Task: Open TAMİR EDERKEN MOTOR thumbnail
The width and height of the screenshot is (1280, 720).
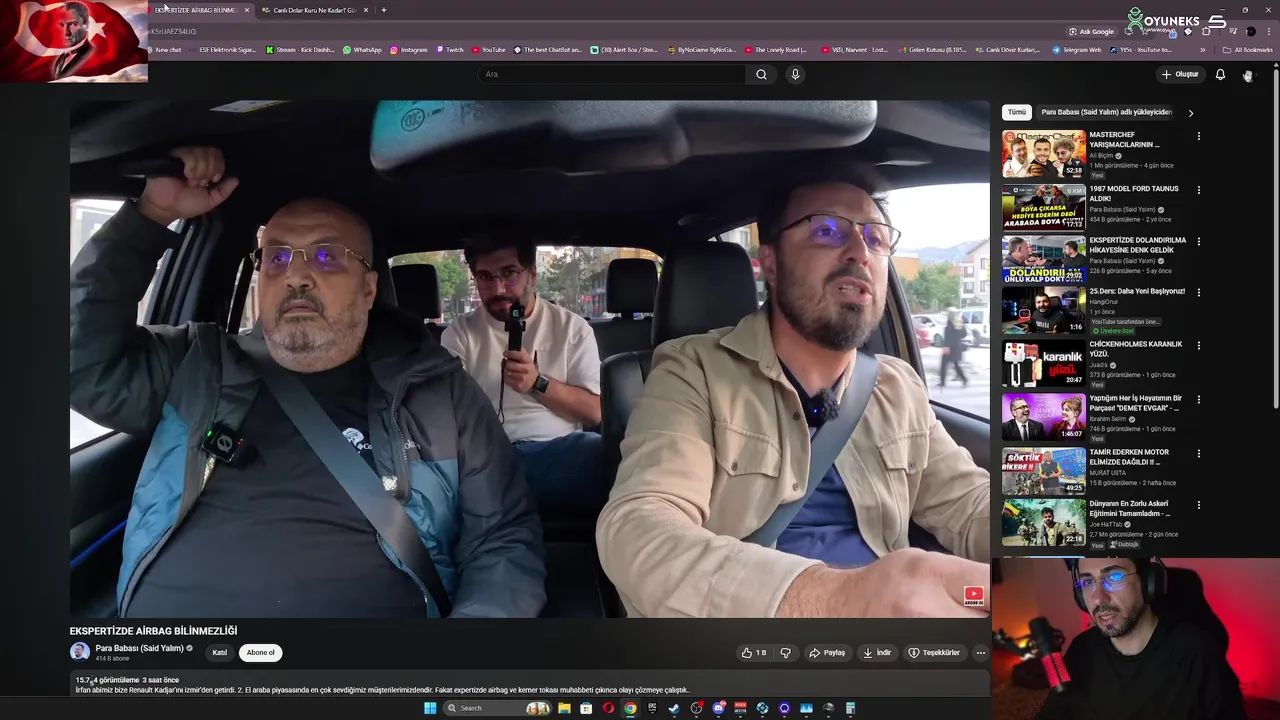Action: pos(1044,471)
